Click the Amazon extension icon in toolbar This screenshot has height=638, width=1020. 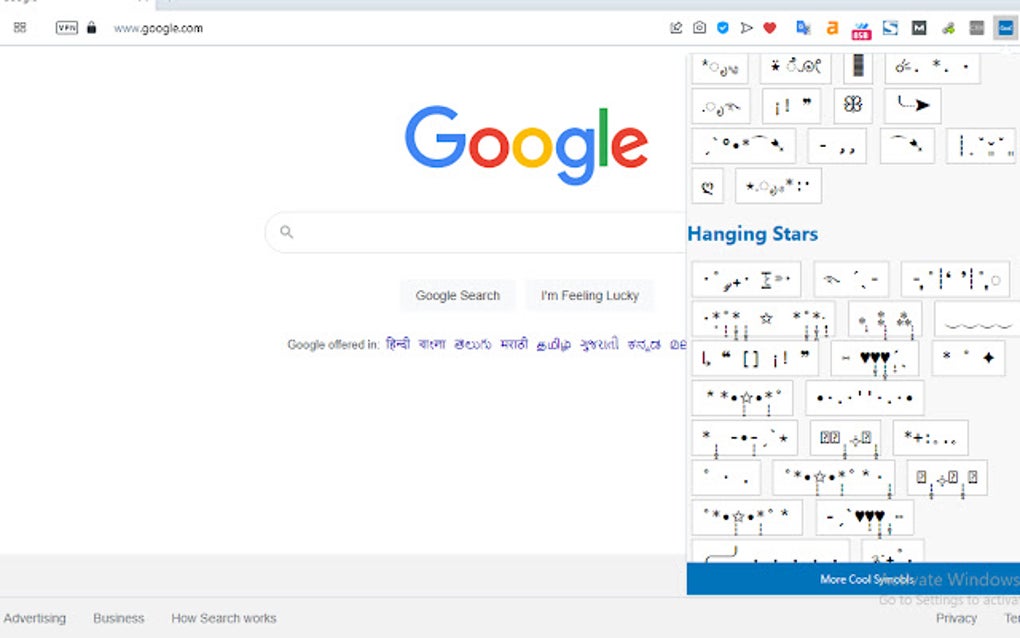pyautogui.click(x=832, y=28)
